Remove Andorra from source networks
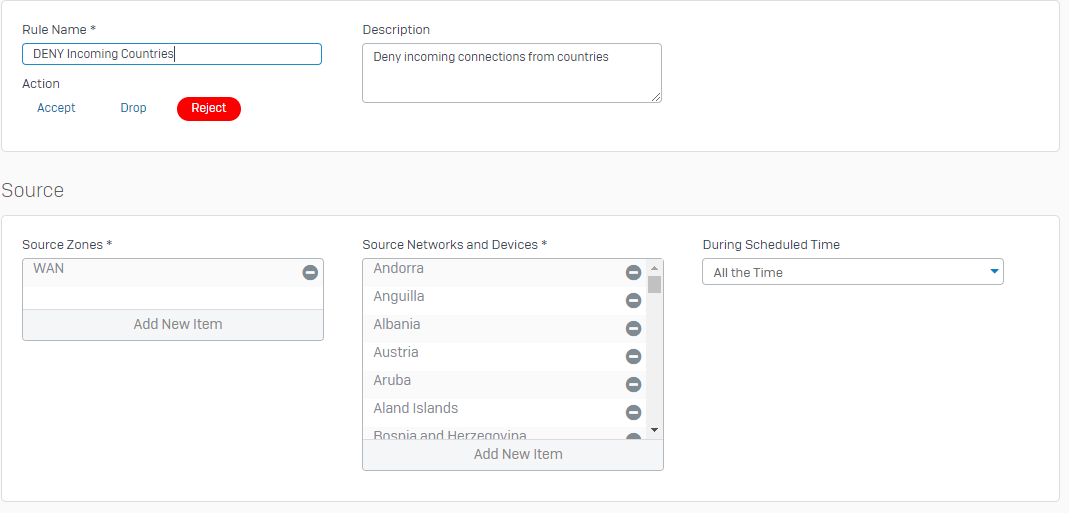This screenshot has height=513, width=1069. point(633,273)
